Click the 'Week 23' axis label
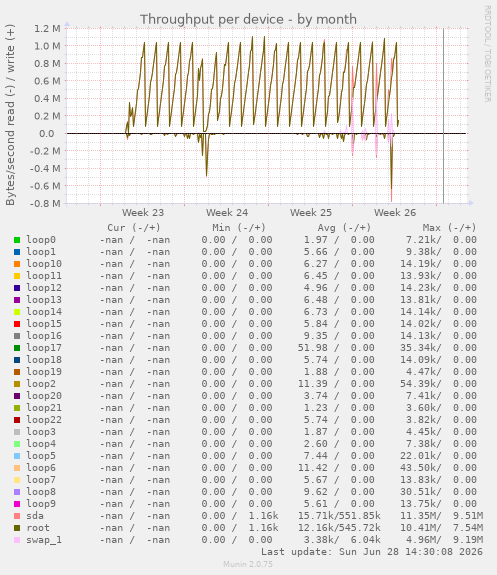This screenshot has width=497, height=575. click(x=143, y=213)
